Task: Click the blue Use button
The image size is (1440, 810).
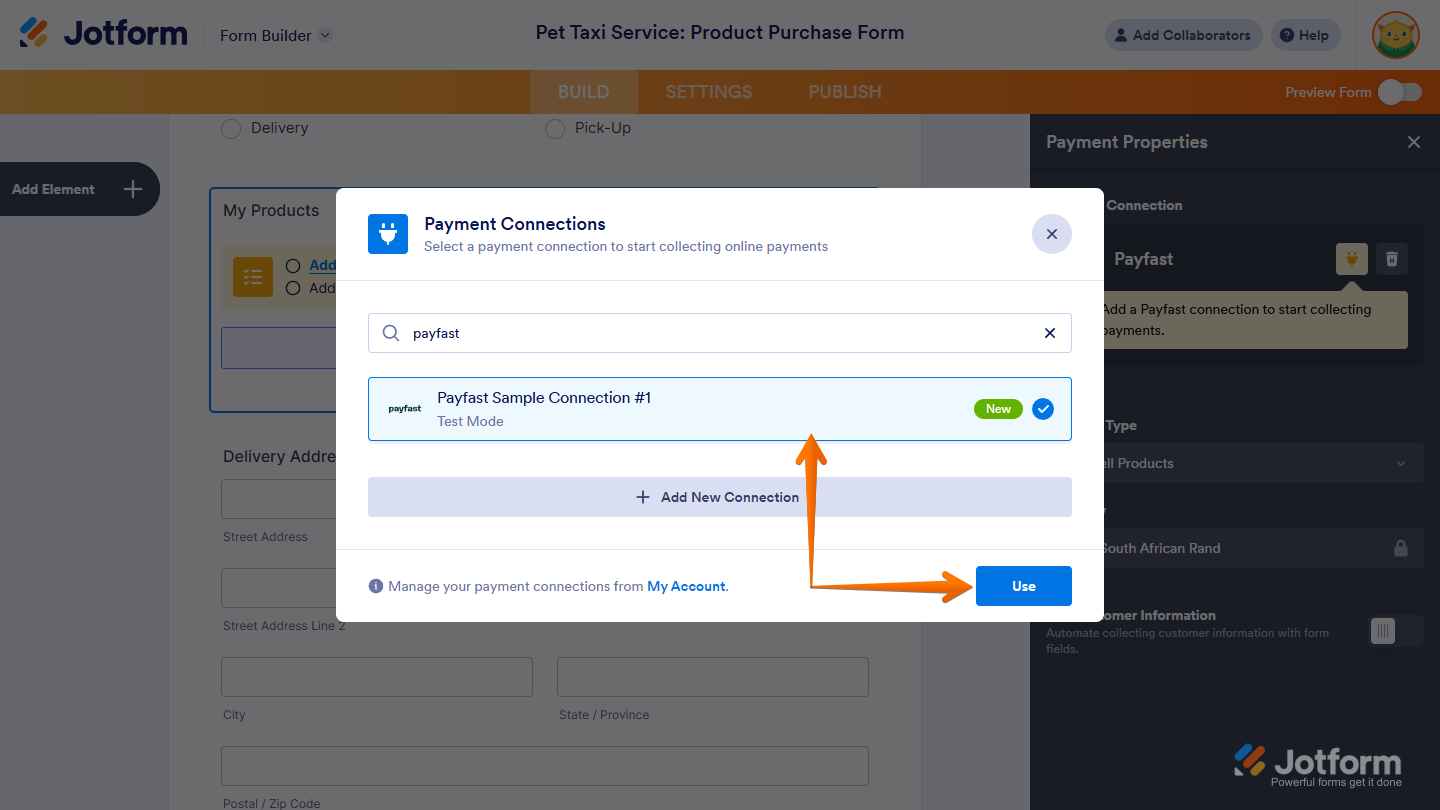Action: (1023, 586)
